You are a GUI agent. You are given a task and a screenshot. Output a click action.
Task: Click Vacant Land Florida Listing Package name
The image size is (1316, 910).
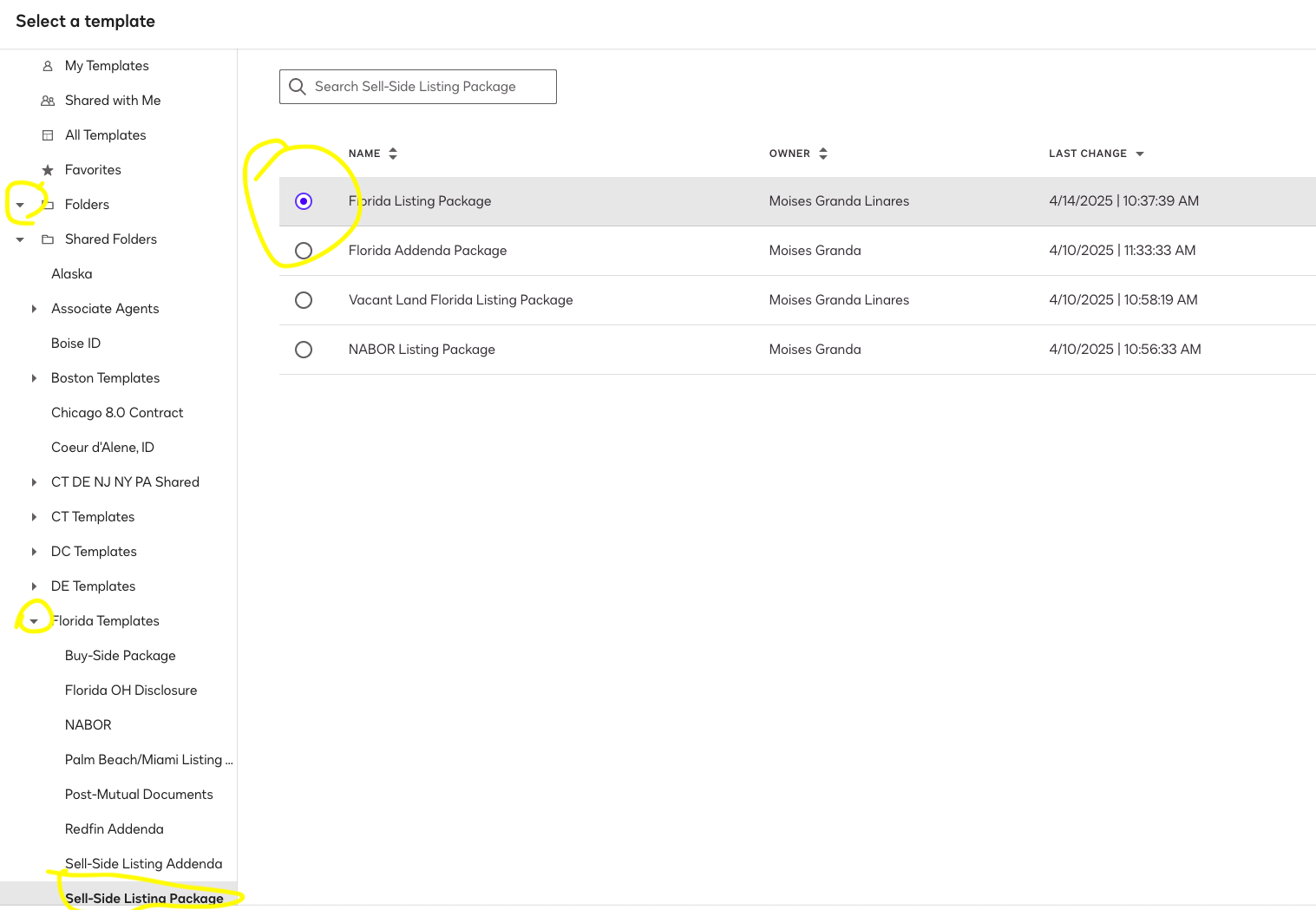coord(461,300)
